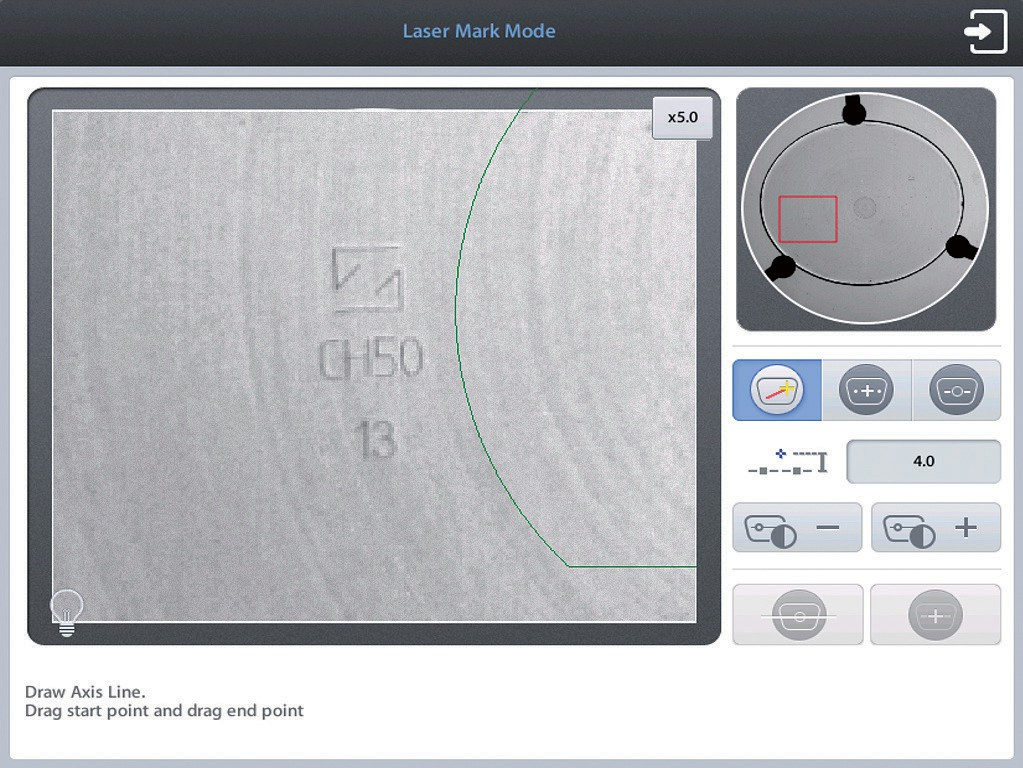Click the lens center circle in overview
Viewport: 1023px width, 768px height.
tap(864, 207)
